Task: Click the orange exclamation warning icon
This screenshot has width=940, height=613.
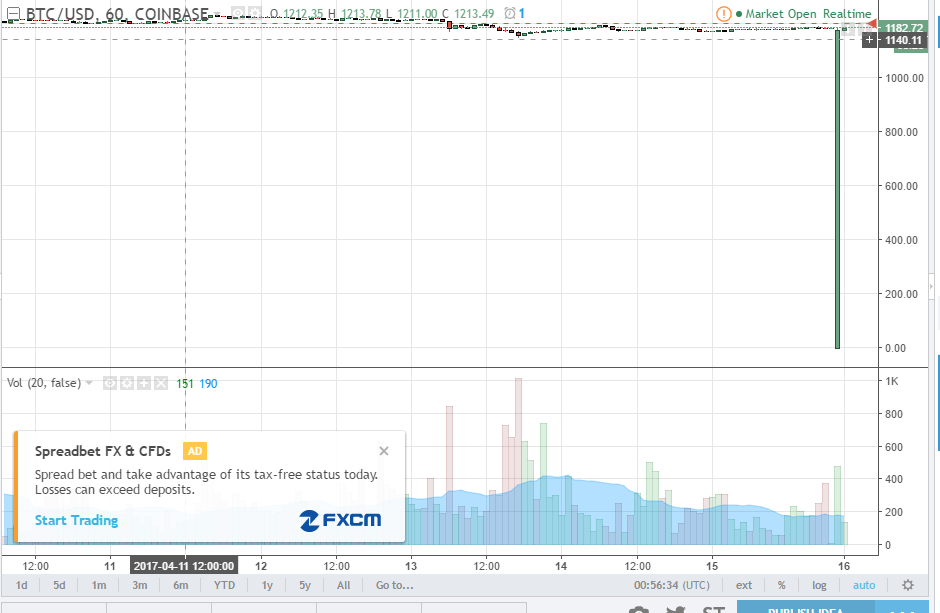Action: coord(724,13)
